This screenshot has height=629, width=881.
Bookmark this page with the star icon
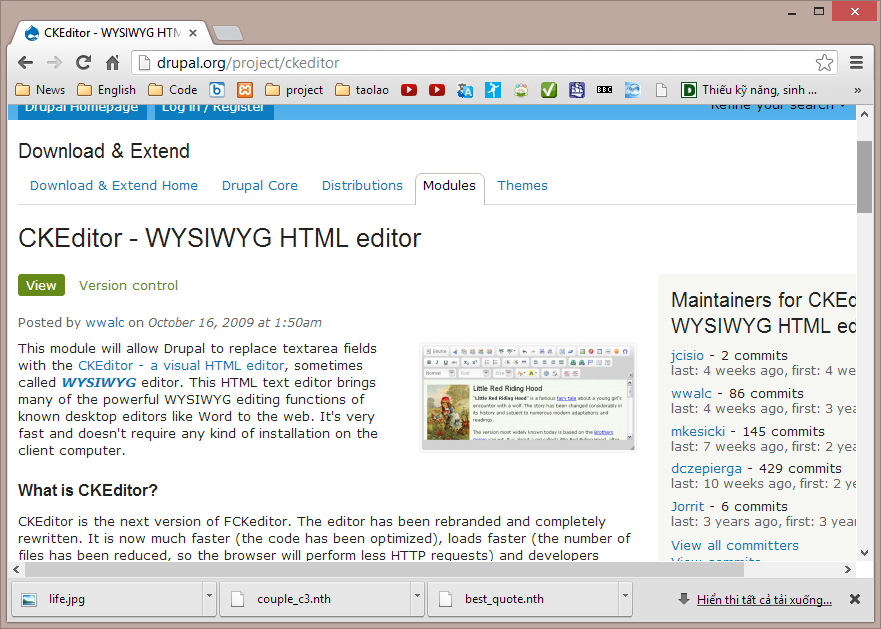(x=824, y=62)
